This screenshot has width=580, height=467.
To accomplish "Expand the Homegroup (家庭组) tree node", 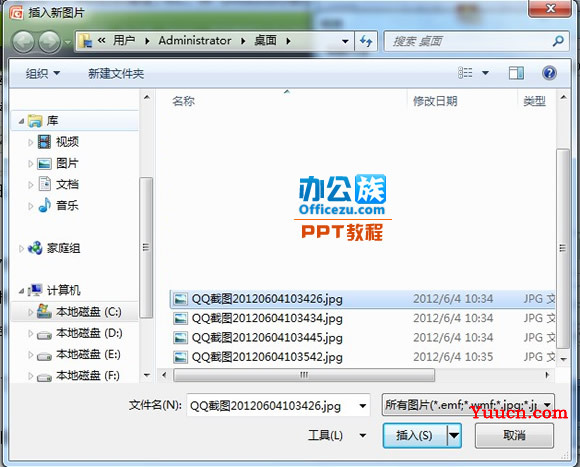I will coord(21,248).
